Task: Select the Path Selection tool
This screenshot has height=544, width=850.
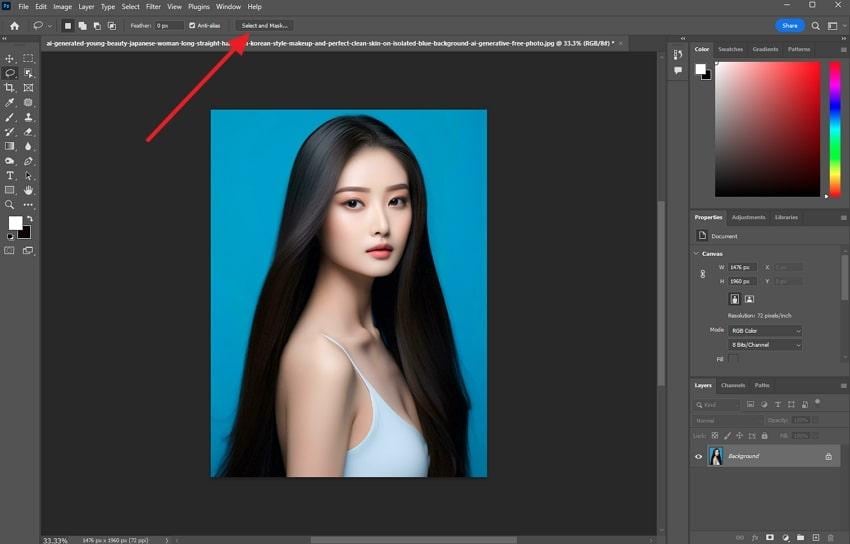Action: tap(28, 176)
